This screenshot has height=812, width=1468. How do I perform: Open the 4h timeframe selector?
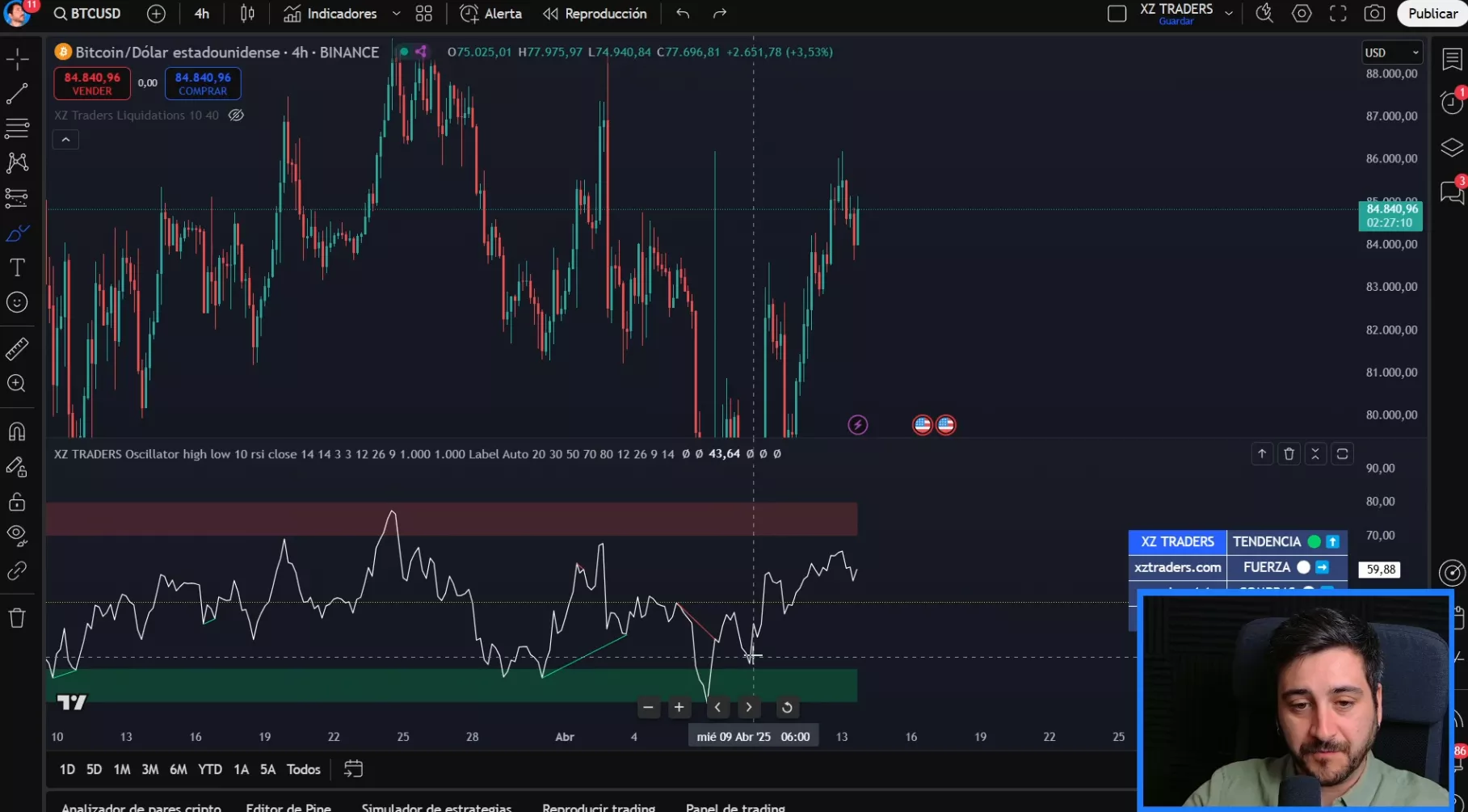point(202,14)
